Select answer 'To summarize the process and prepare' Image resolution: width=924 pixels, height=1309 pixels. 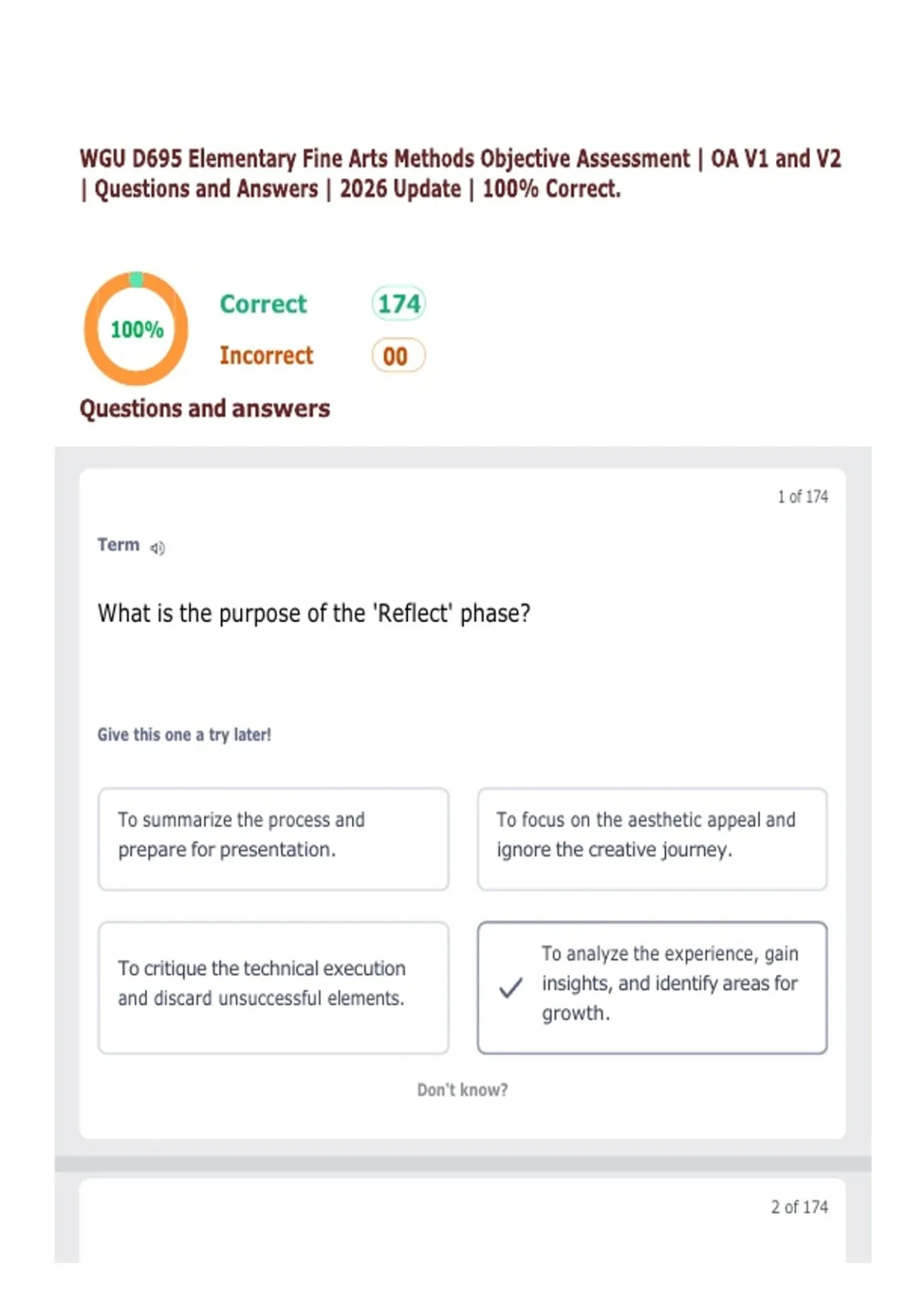point(273,839)
